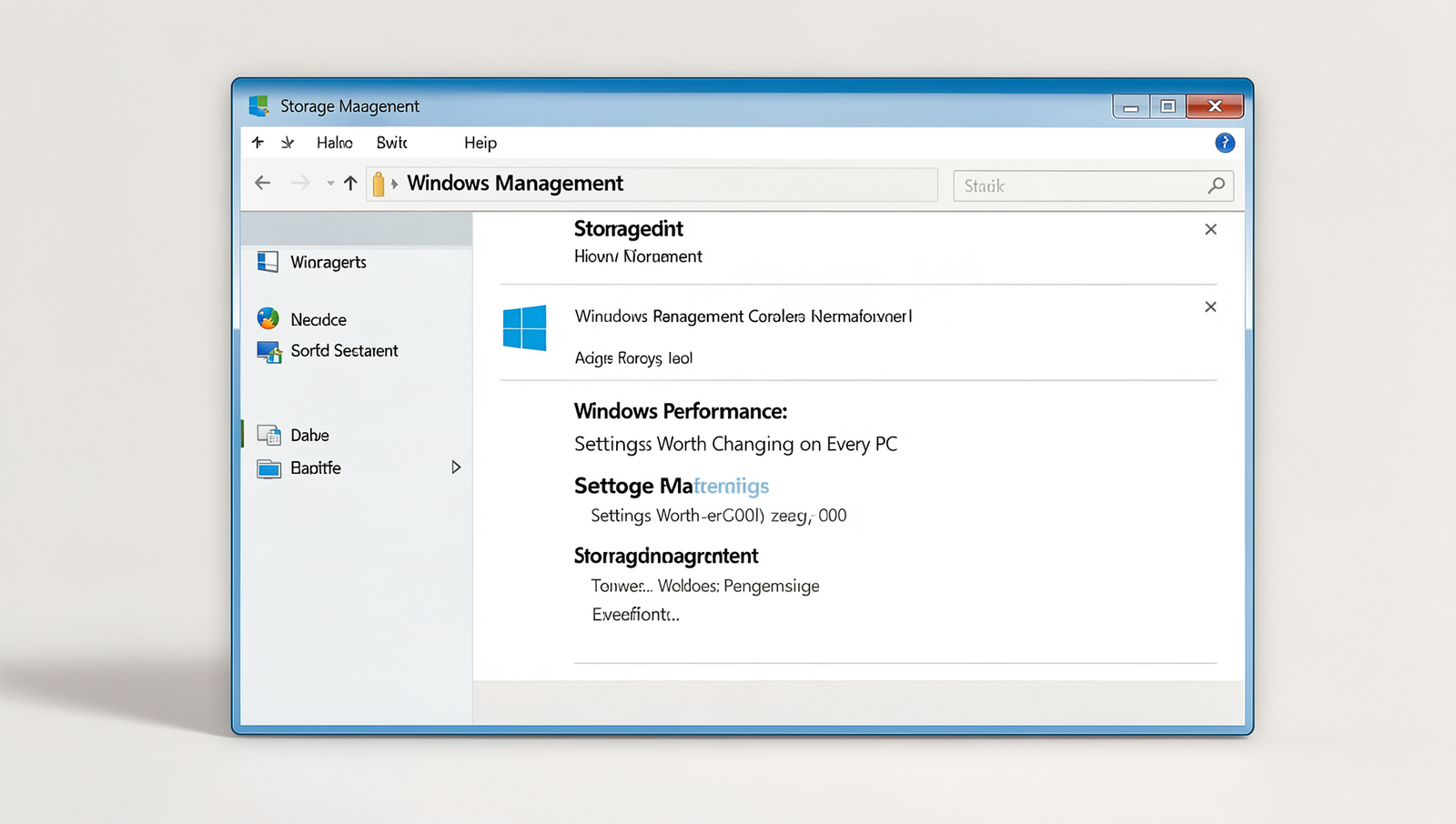Click the search magnifier icon
The height and width of the screenshot is (824, 1456).
click(1216, 186)
